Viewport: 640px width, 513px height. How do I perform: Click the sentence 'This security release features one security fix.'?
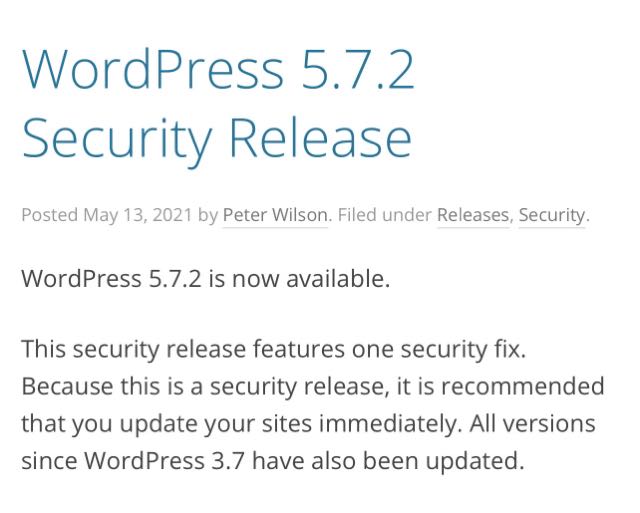click(x=273, y=350)
